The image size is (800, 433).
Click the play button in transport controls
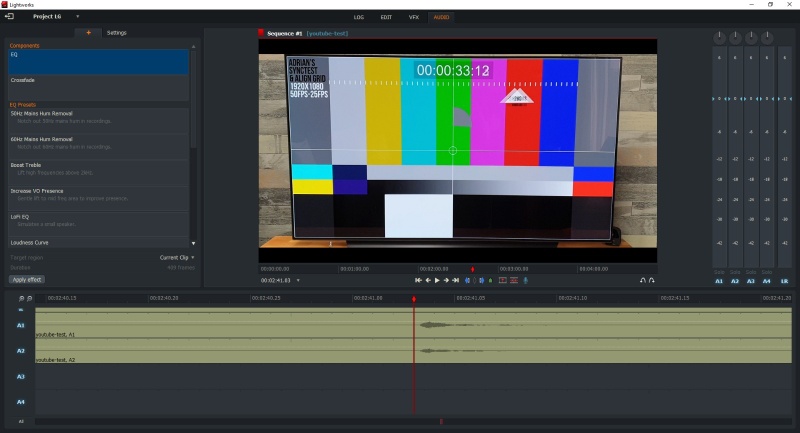(x=436, y=281)
